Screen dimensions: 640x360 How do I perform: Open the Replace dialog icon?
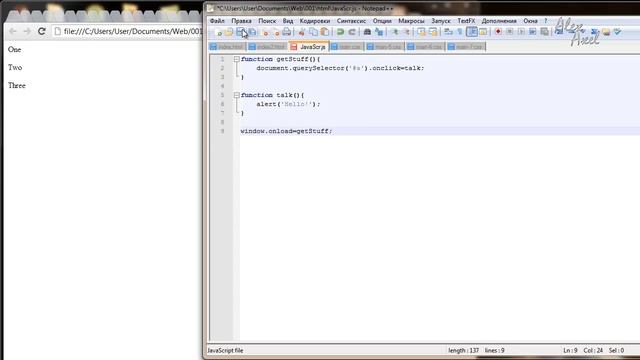[x=379, y=32]
